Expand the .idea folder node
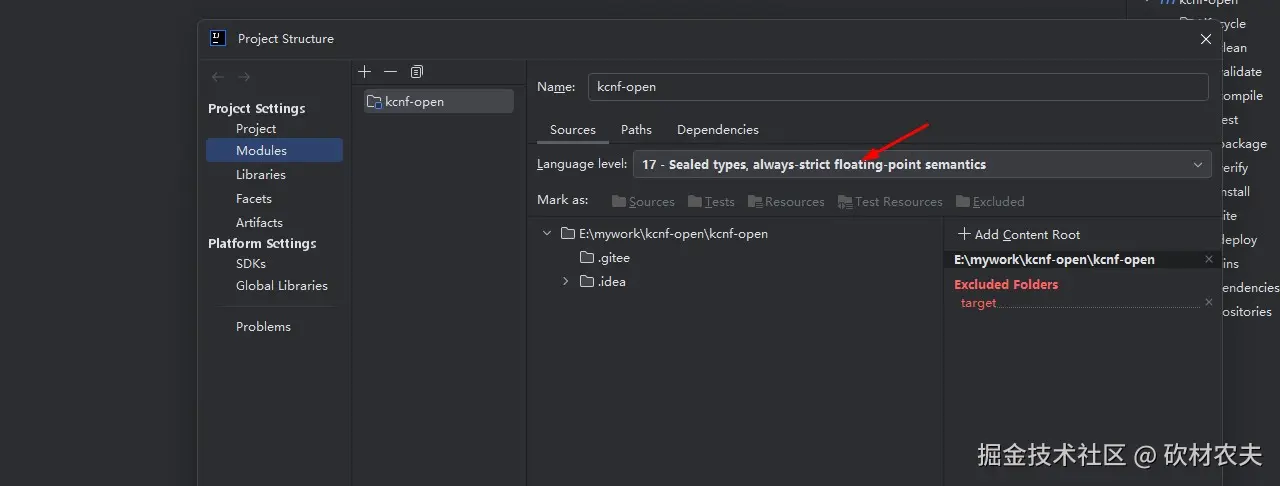The height and width of the screenshot is (486, 1280). click(x=566, y=282)
